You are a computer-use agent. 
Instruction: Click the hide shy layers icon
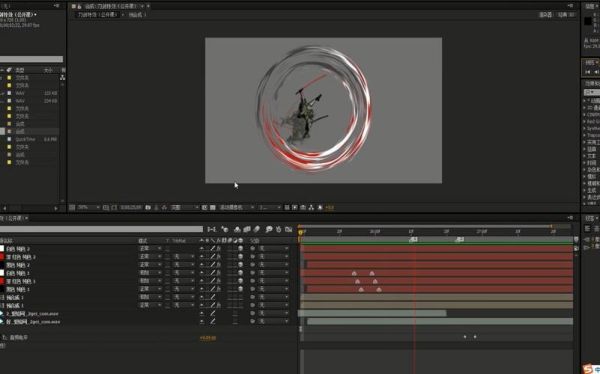237,229
